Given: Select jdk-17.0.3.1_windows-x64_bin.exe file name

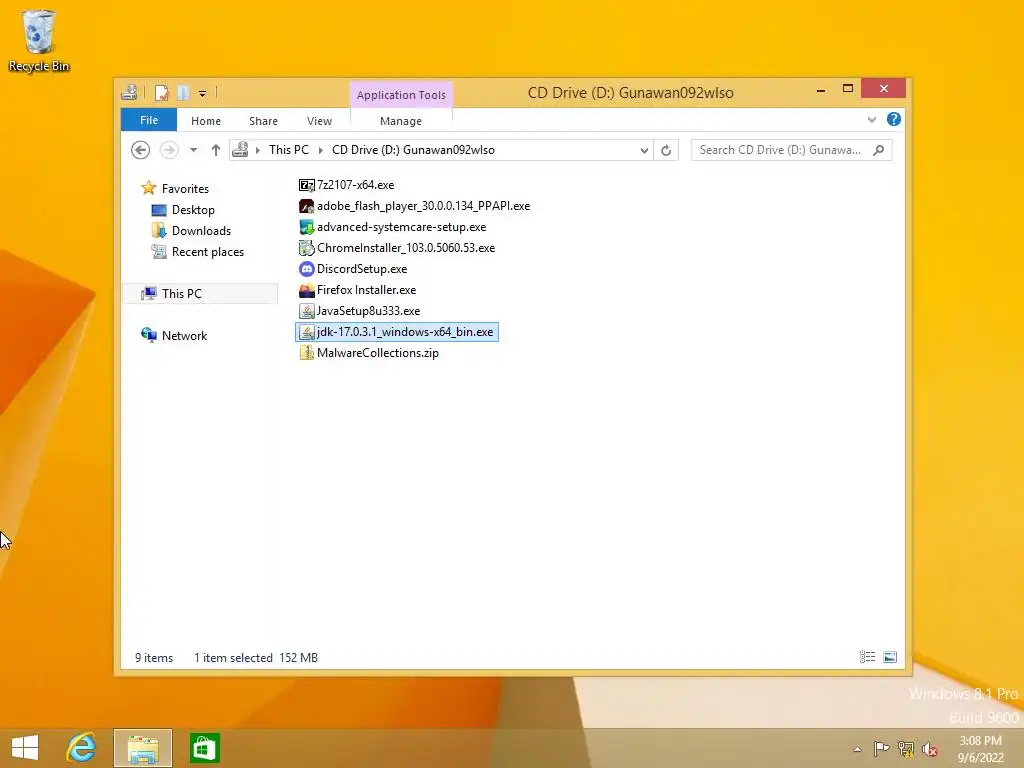Looking at the screenshot, I should click(x=404, y=332).
